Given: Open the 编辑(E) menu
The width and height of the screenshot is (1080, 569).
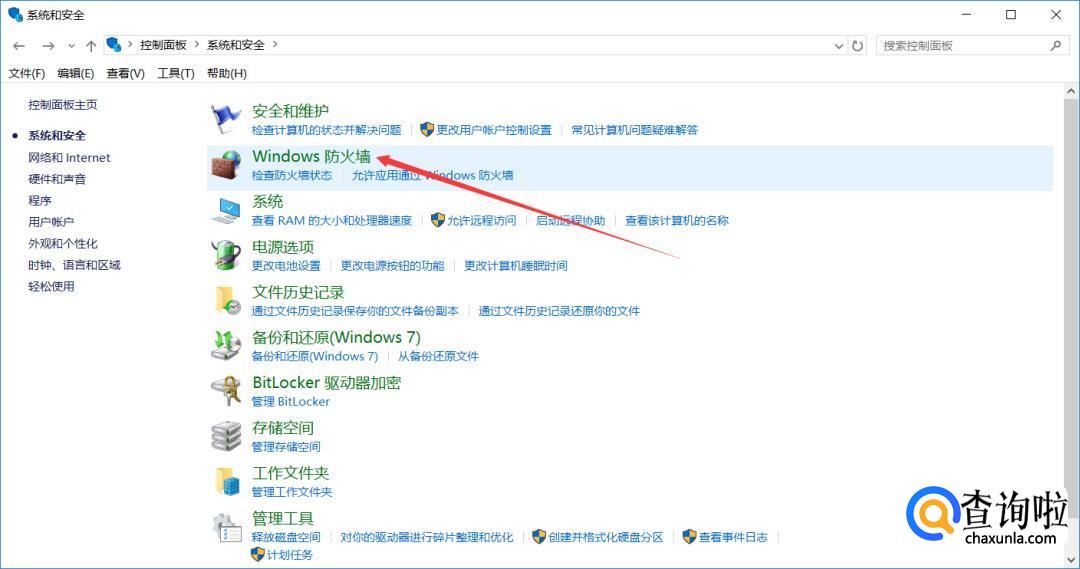Looking at the screenshot, I should click(76, 73).
